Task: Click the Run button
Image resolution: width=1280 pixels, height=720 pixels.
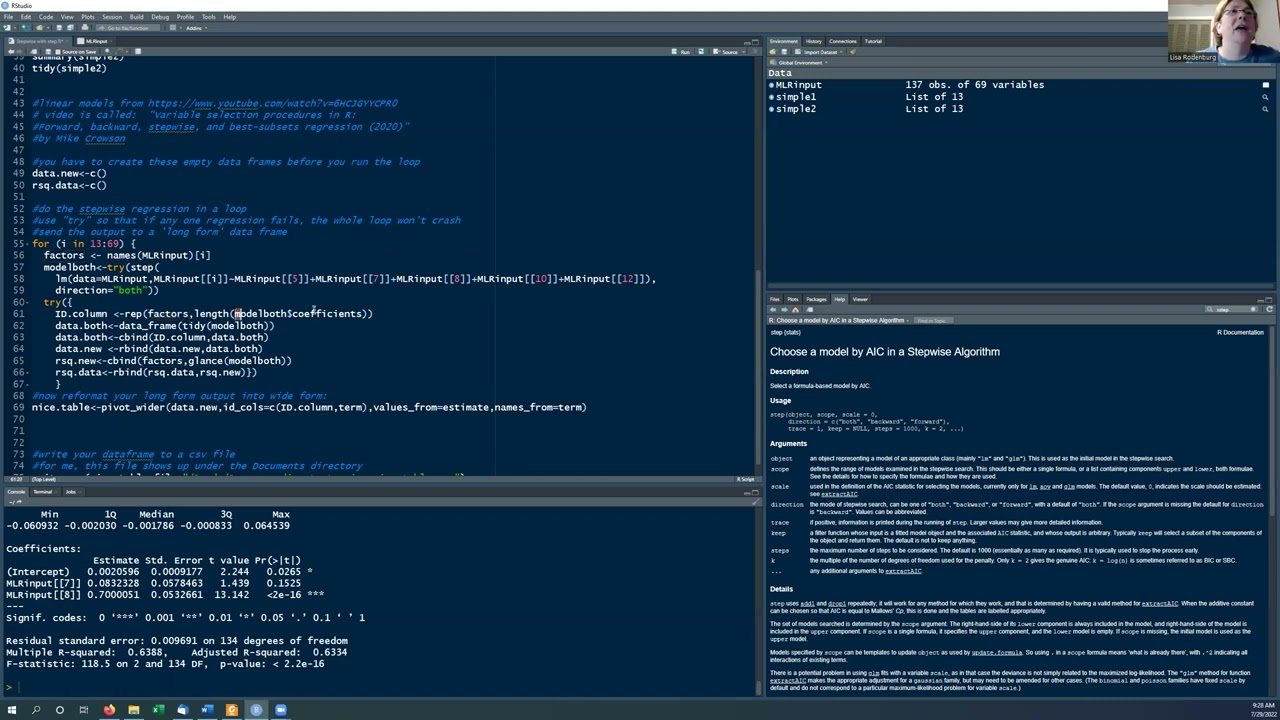Action: [683, 52]
